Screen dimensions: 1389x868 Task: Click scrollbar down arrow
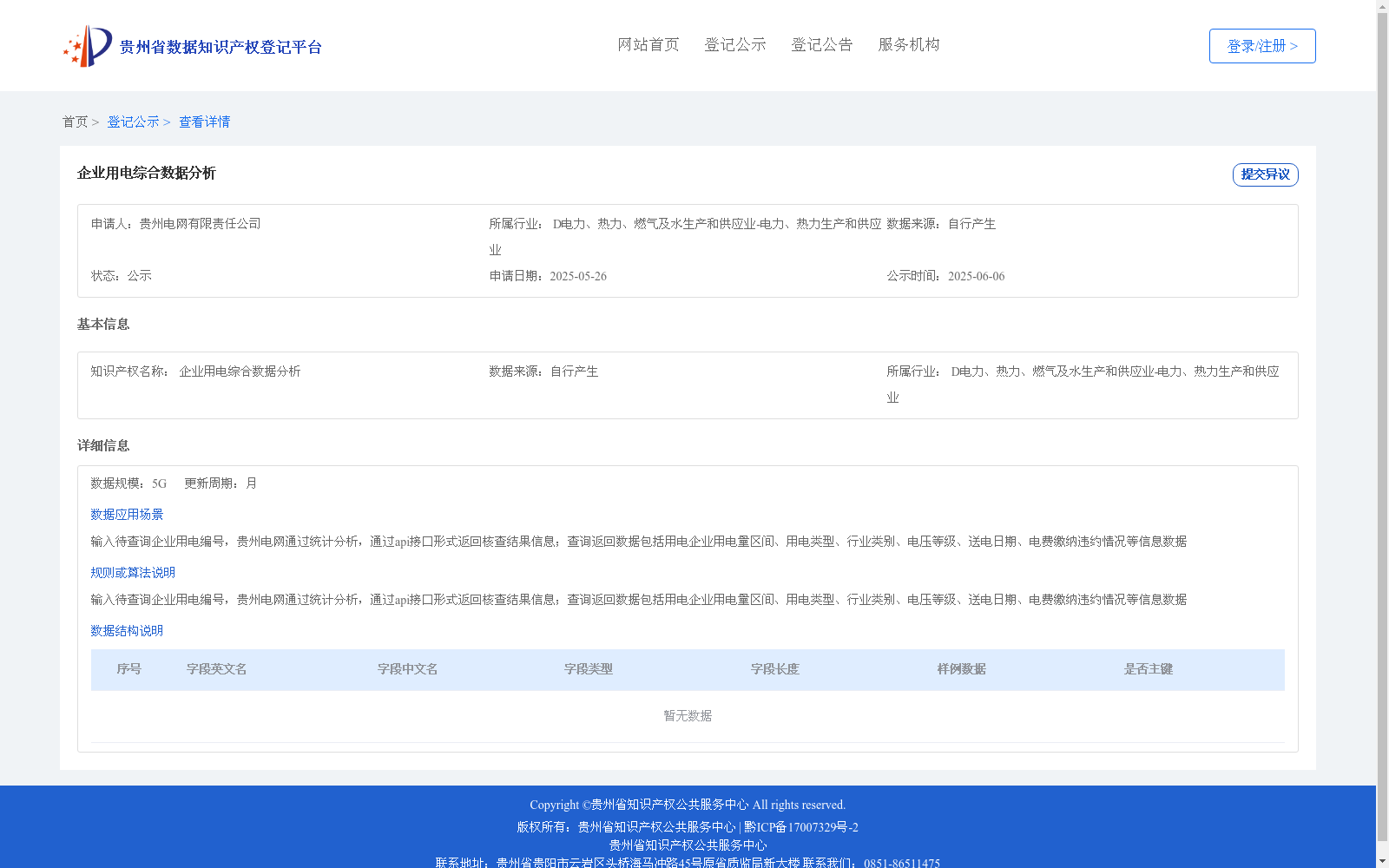1383,861
